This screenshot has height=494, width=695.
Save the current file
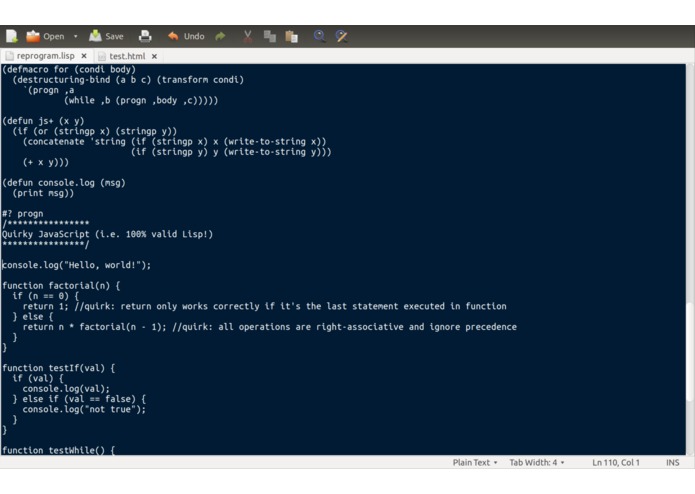106,36
